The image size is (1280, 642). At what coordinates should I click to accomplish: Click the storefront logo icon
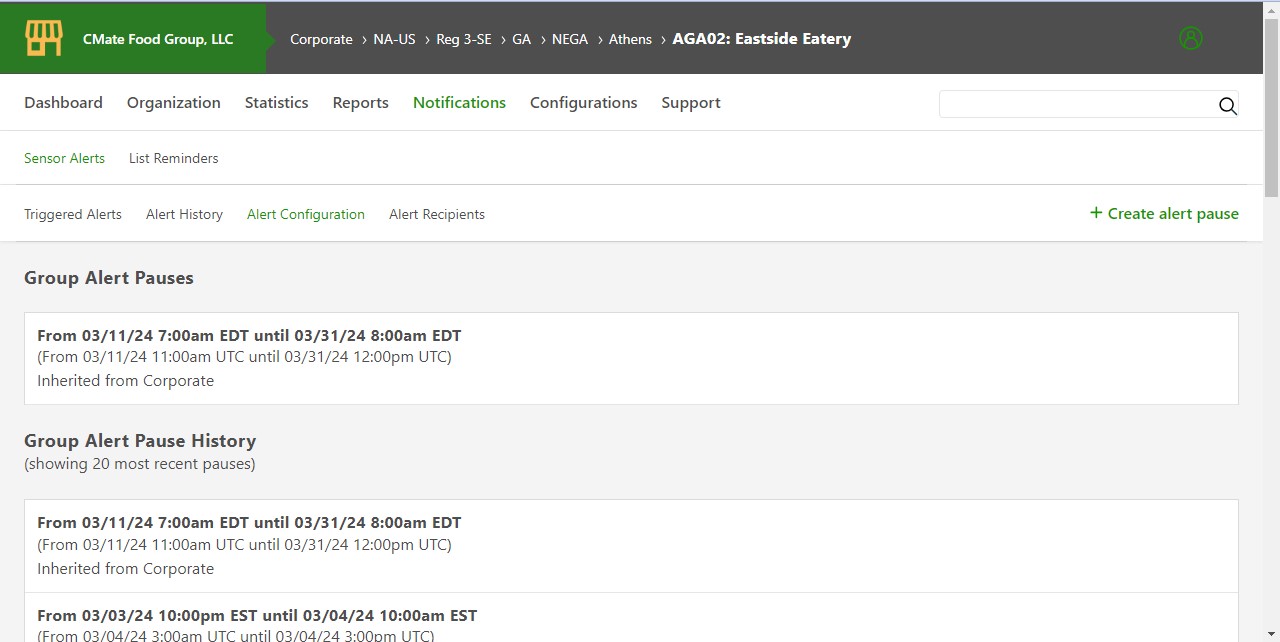coord(44,39)
